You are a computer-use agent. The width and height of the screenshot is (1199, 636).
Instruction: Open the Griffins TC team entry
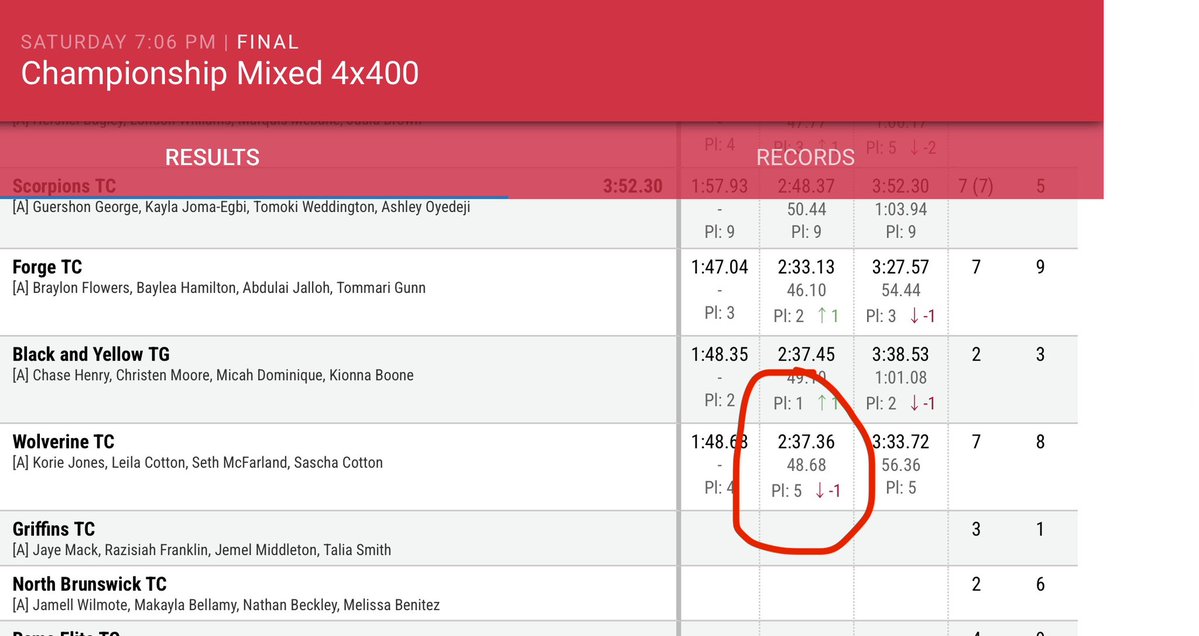pyautogui.click(x=54, y=529)
